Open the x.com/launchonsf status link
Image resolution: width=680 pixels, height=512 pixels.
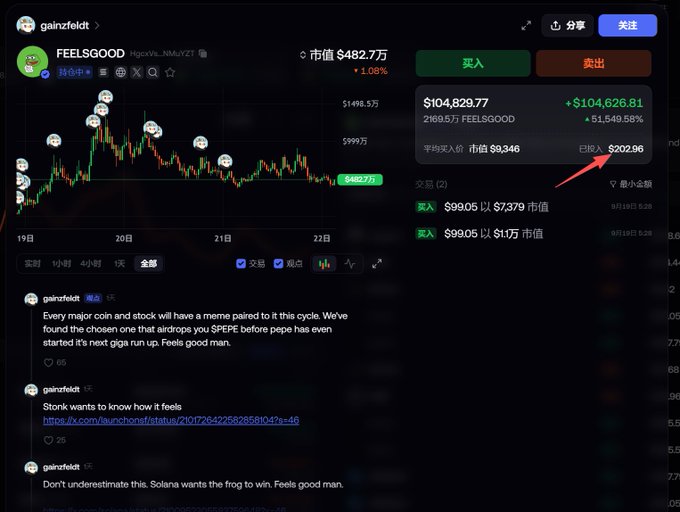pyautogui.click(x=171, y=420)
